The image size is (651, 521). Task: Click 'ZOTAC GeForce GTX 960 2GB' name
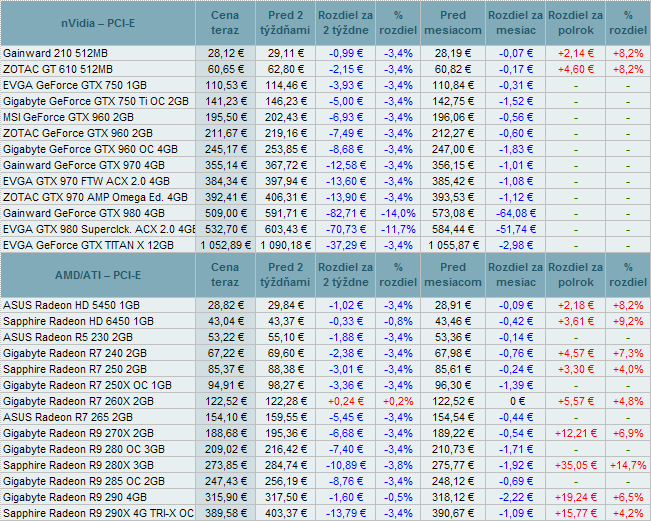click(78, 133)
